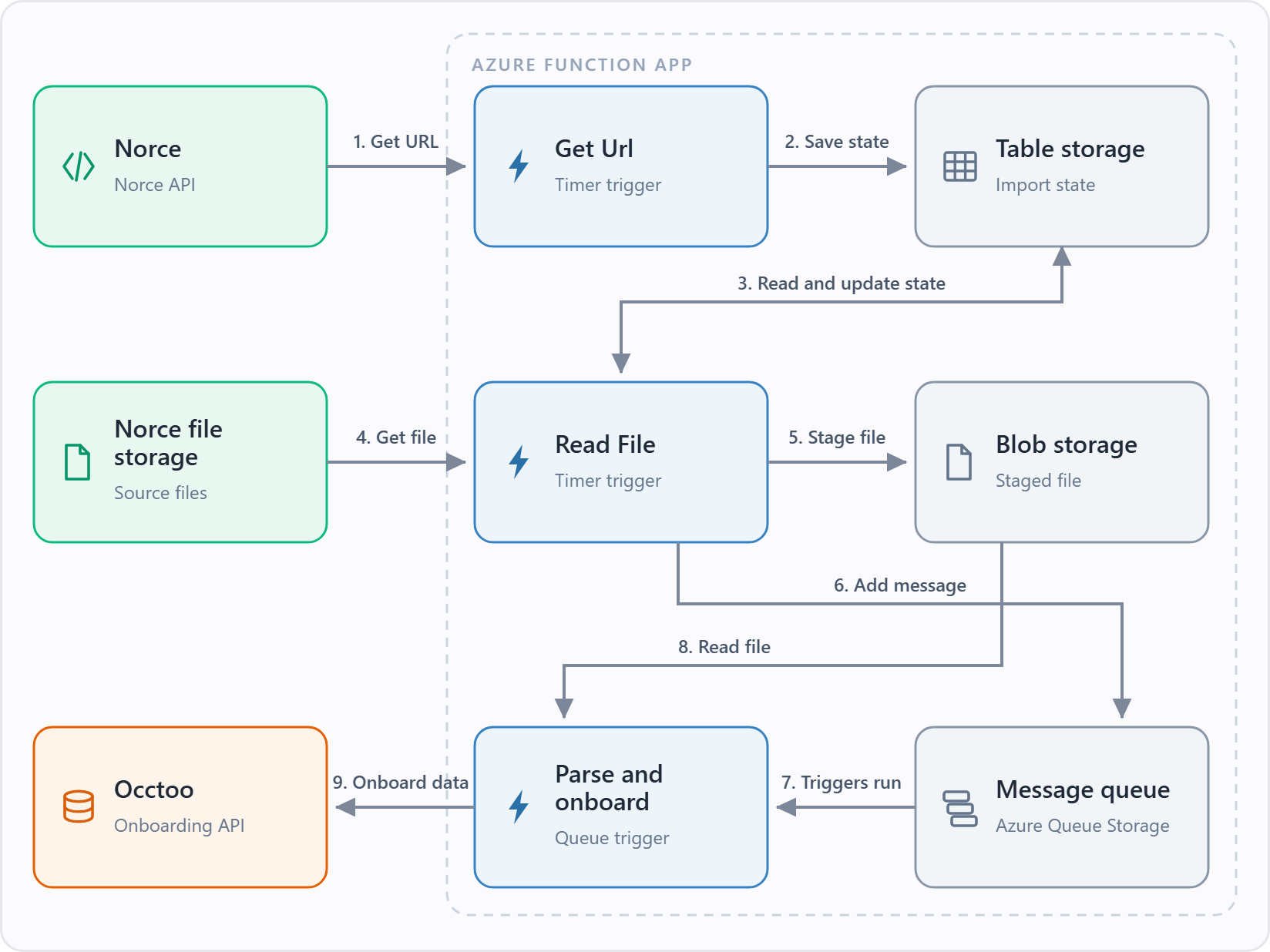Screen dimensions: 1270x952
Task: Click the document icon in Blob storage
Action: [959, 462]
